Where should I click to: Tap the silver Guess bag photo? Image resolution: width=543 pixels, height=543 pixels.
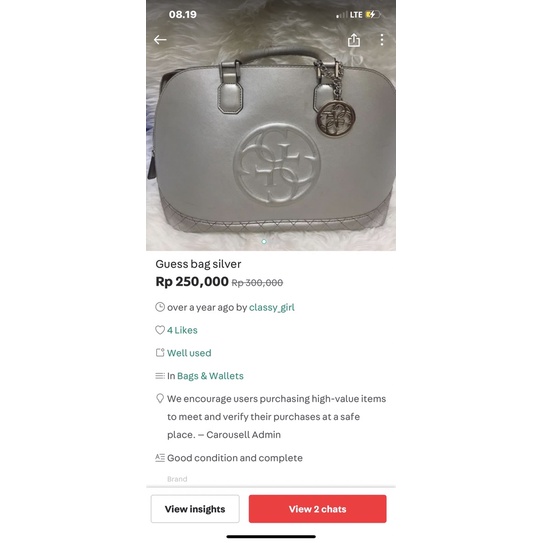271,139
